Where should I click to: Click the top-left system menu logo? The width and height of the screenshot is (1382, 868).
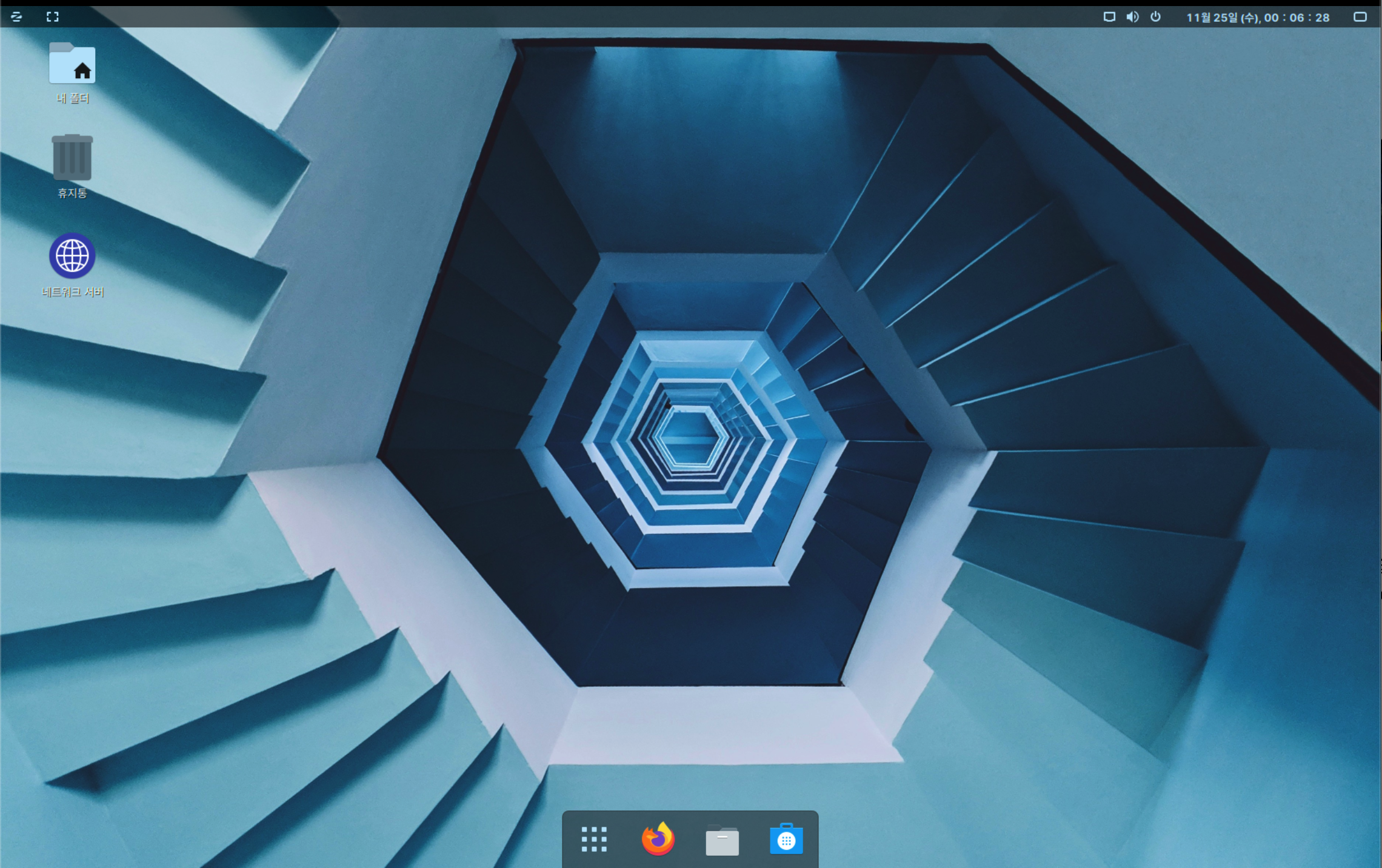[x=16, y=17]
